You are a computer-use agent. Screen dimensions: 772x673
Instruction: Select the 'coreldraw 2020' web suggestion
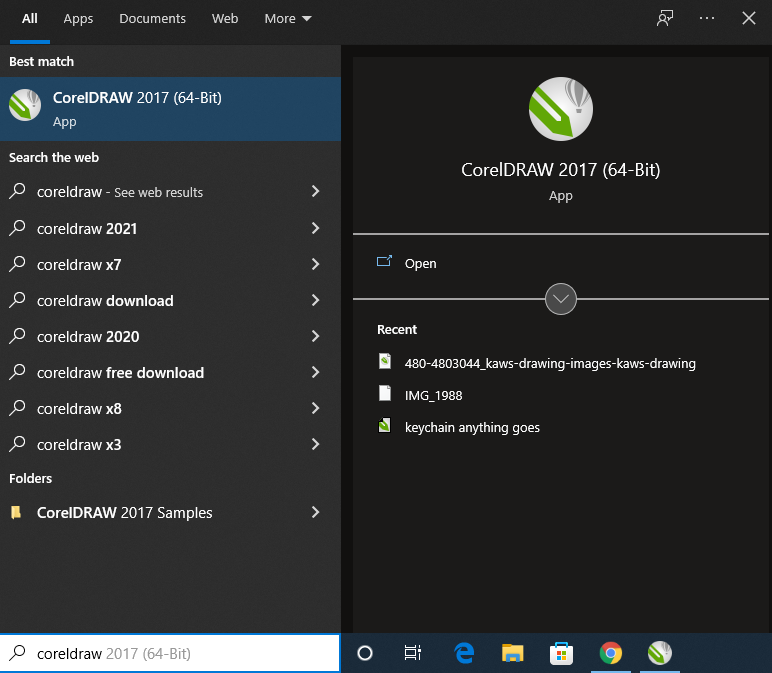click(170, 336)
